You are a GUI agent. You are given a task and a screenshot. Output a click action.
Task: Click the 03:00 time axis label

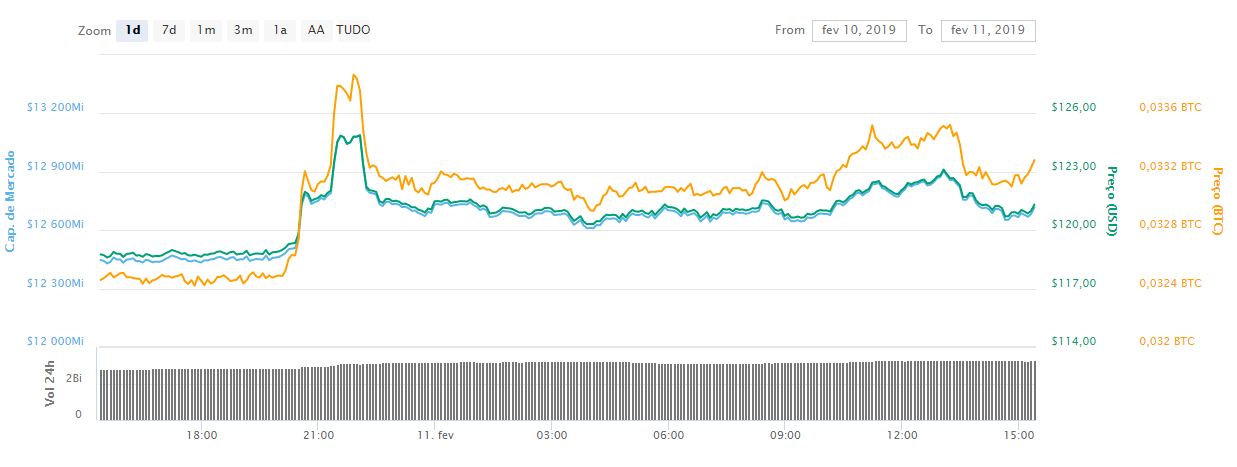click(552, 436)
